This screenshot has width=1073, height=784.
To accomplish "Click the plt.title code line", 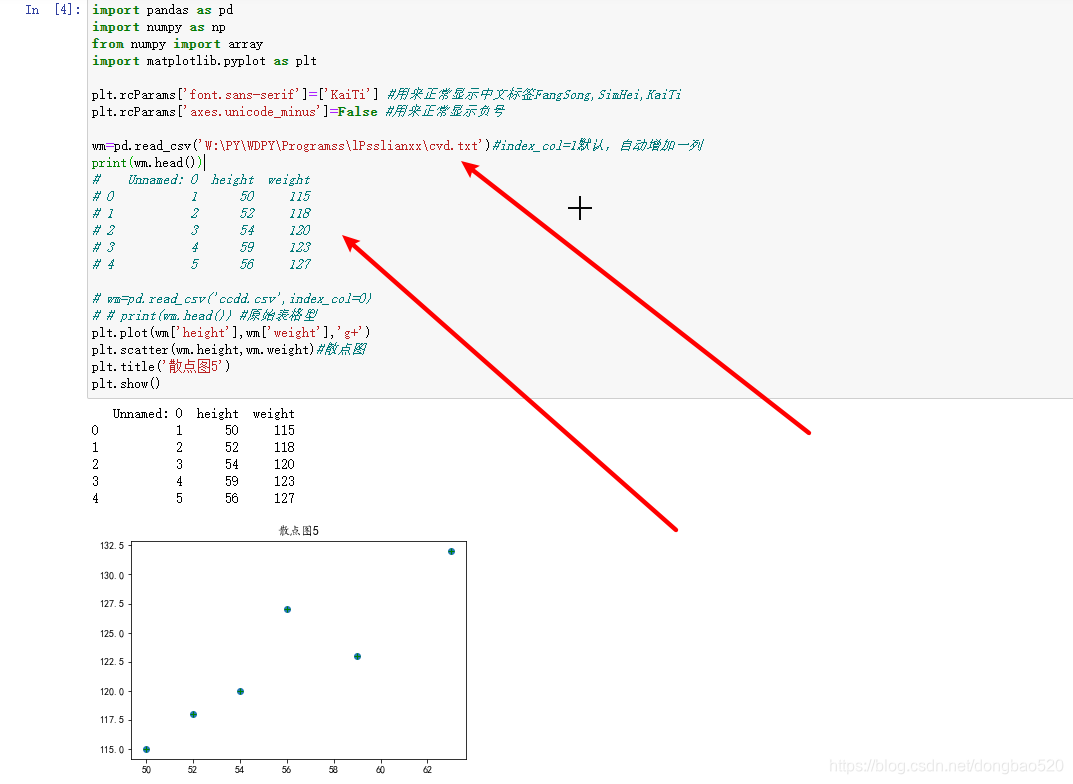I will pos(161,367).
